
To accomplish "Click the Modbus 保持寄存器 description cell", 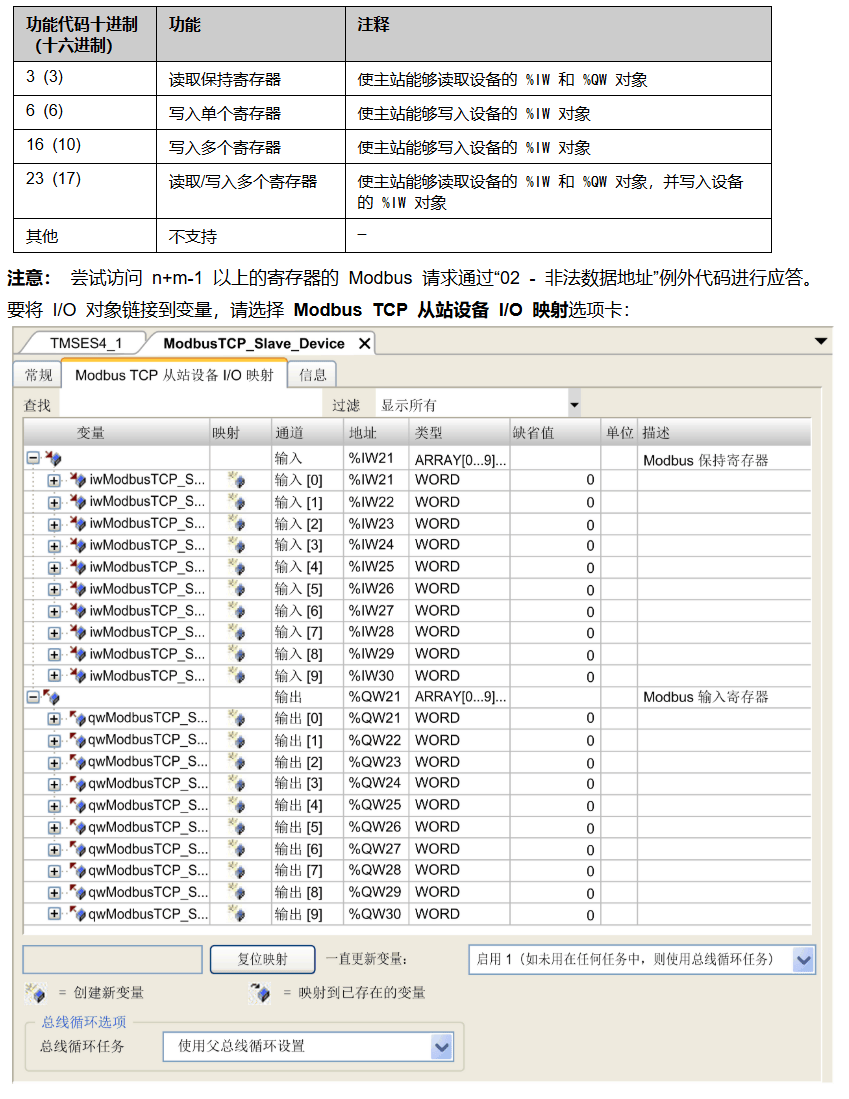I will click(x=724, y=460).
